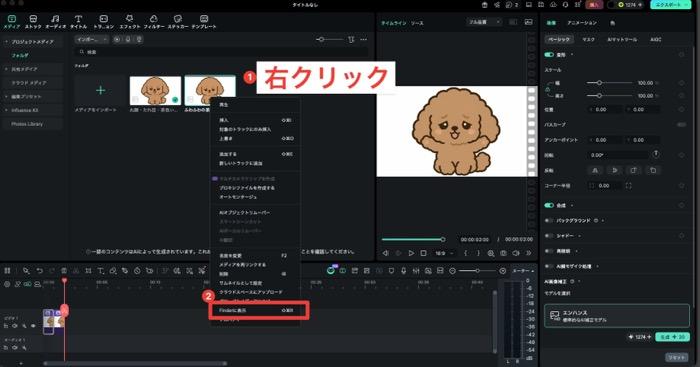This screenshot has height=367, width=700.
Task: Click the Stop square button below preview
Action: (424, 253)
